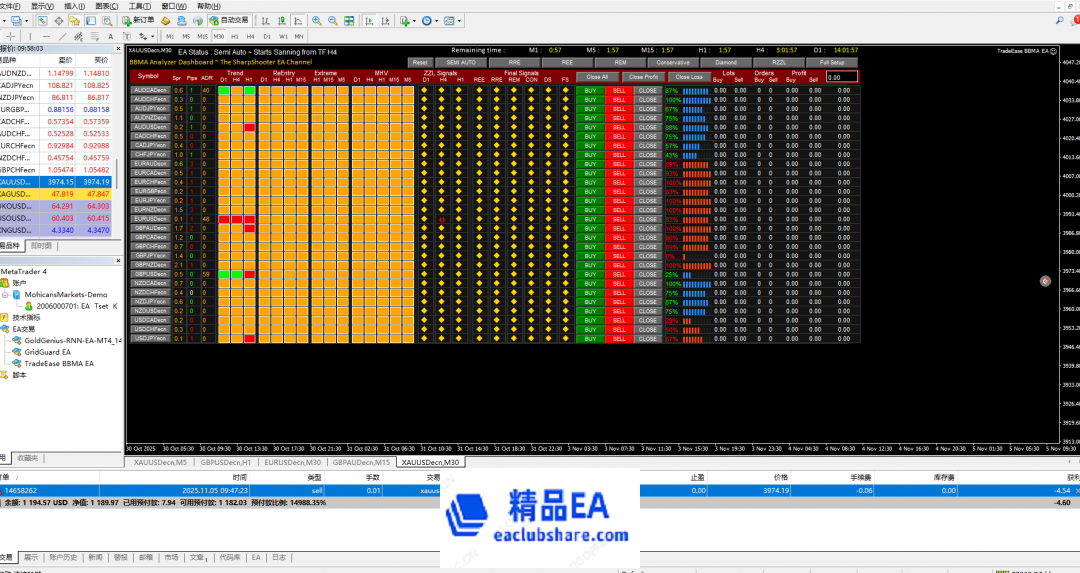
Task: Collapse the MohicansMarkets-Demo account tree node
Action: coord(5,295)
